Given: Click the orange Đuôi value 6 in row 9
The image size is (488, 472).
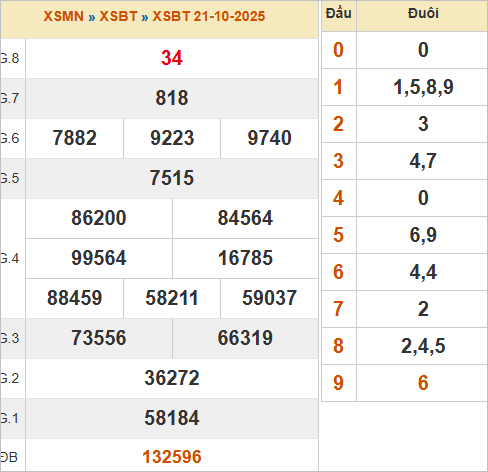Looking at the screenshot, I should 423,383.
